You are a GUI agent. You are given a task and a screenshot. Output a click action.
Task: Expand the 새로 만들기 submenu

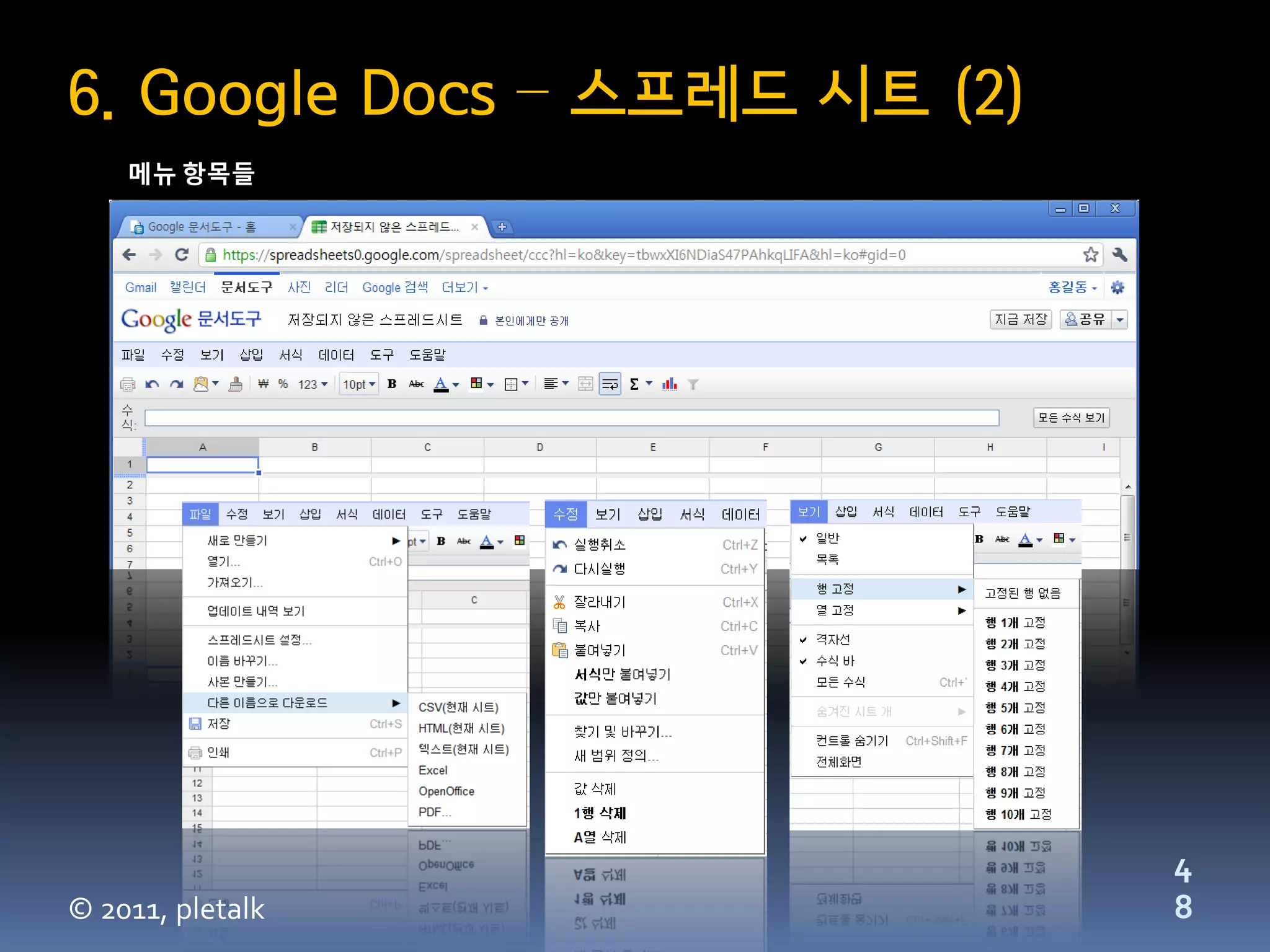click(x=295, y=540)
